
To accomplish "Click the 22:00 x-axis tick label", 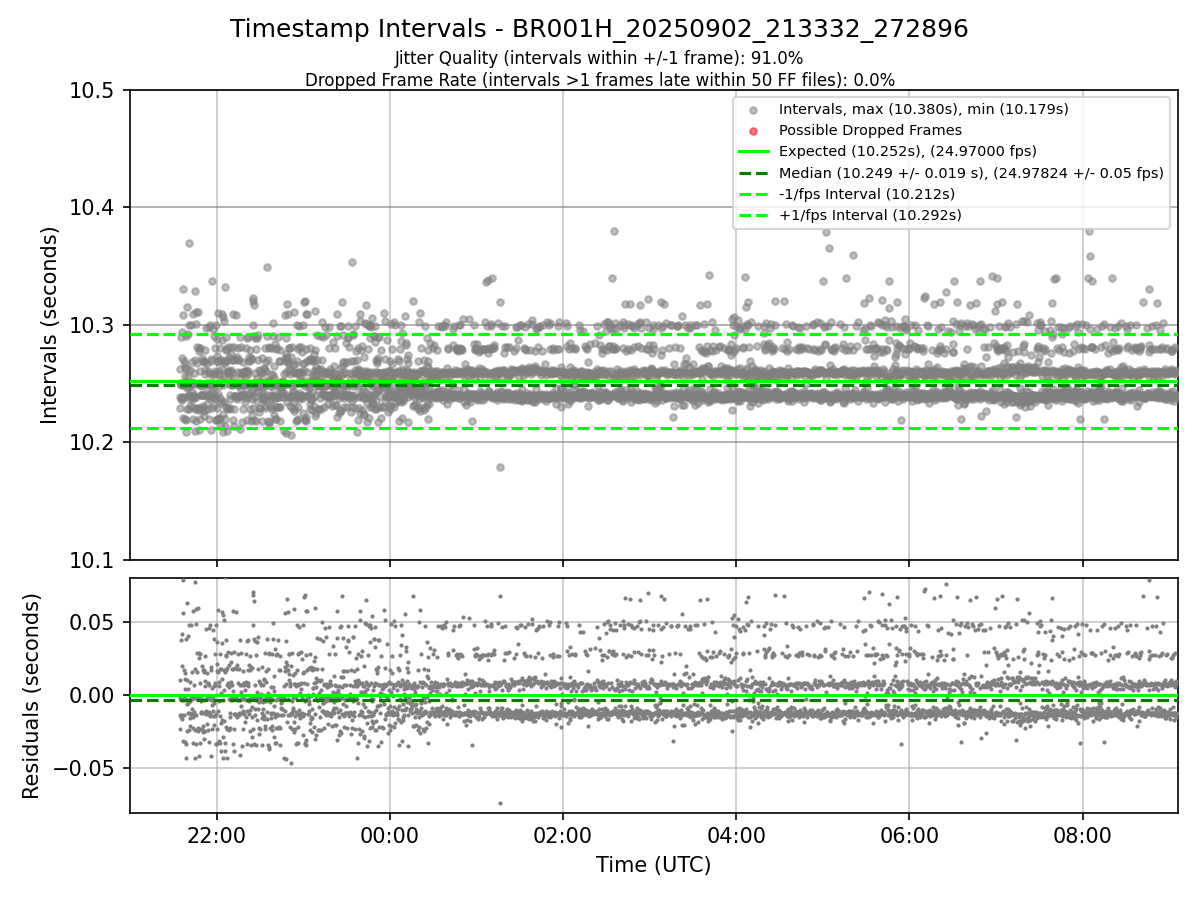I will pyautogui.click(x=217, y=835).
